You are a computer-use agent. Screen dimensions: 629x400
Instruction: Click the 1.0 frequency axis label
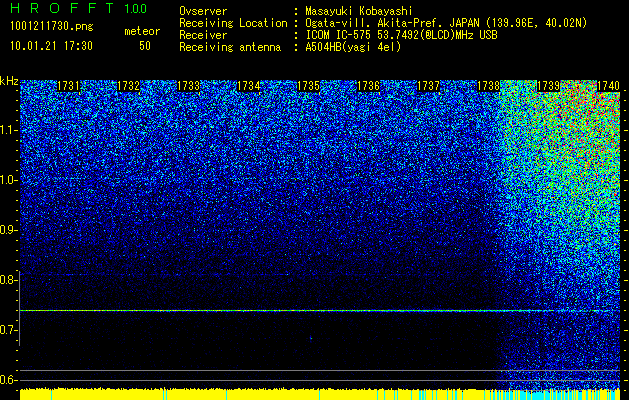[7, 180]
